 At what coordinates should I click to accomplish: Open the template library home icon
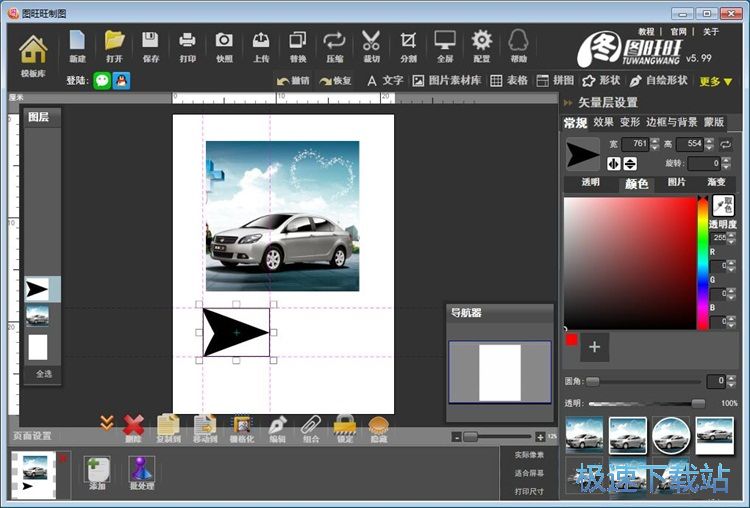33,49
